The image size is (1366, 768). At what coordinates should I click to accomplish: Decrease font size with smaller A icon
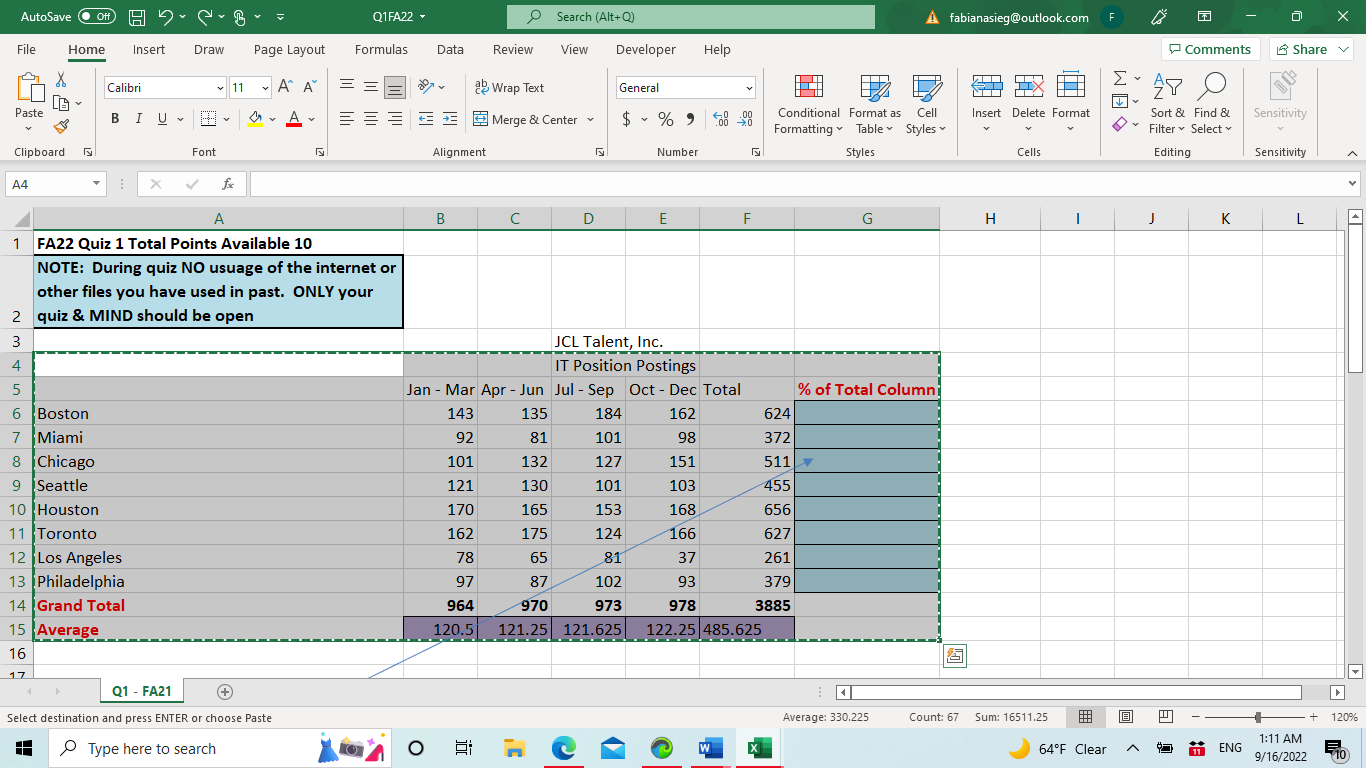coord(309,88)
